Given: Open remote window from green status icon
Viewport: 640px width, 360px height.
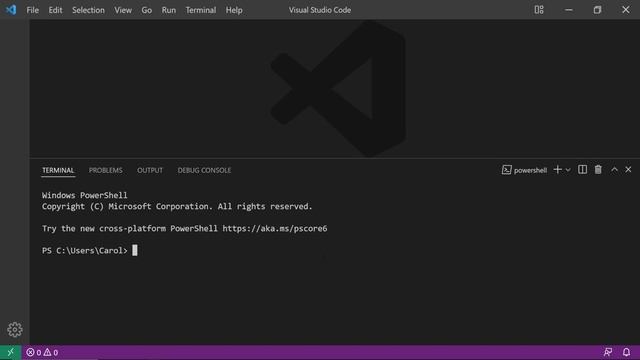Looking at the screenshot, I should [x=11, y=352].
